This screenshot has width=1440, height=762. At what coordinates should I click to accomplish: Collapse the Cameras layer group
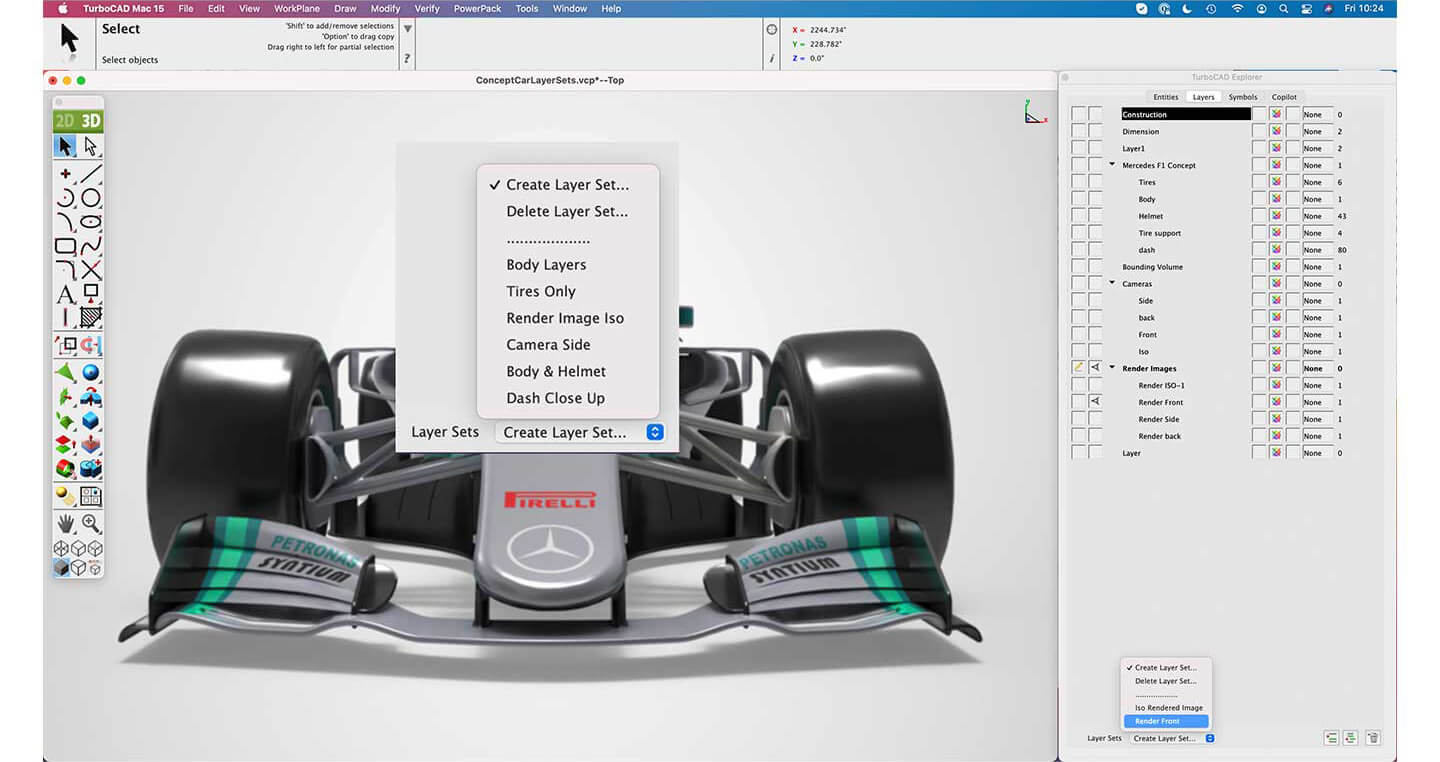(1112, 283)
